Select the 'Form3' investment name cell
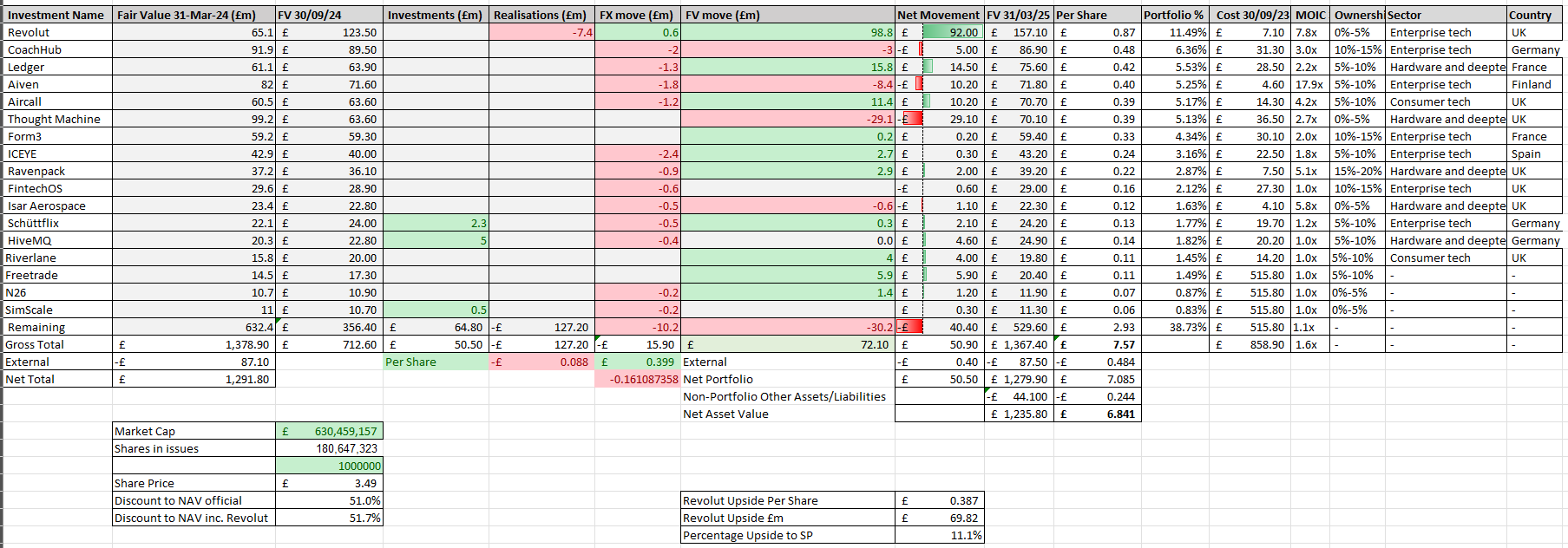 coord(57,136)
